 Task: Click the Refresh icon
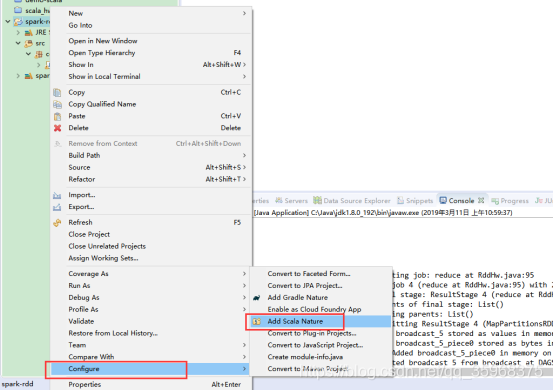tap(57, 223)
